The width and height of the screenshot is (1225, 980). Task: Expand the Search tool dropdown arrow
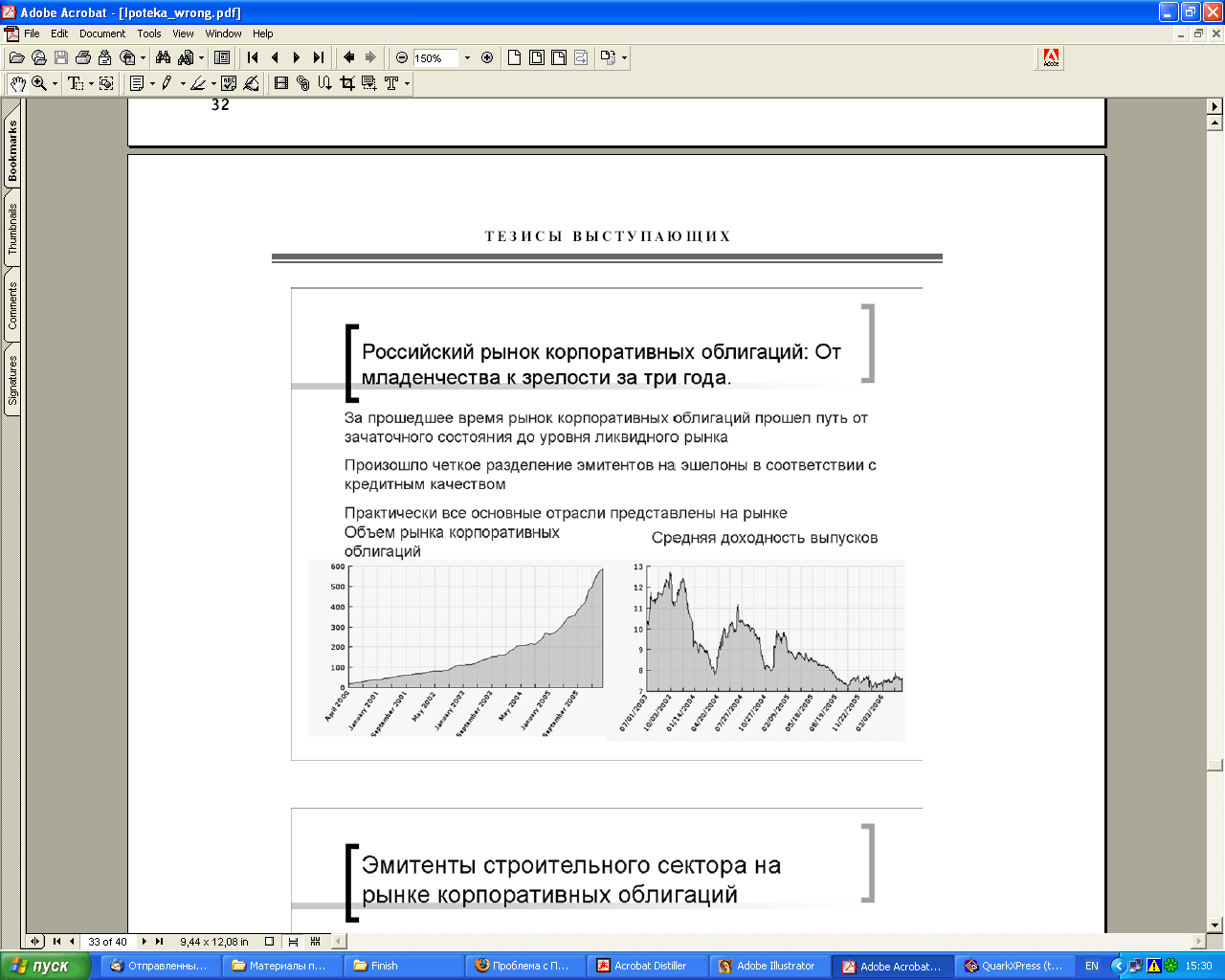pyautogui.click(x=201, y=57)
